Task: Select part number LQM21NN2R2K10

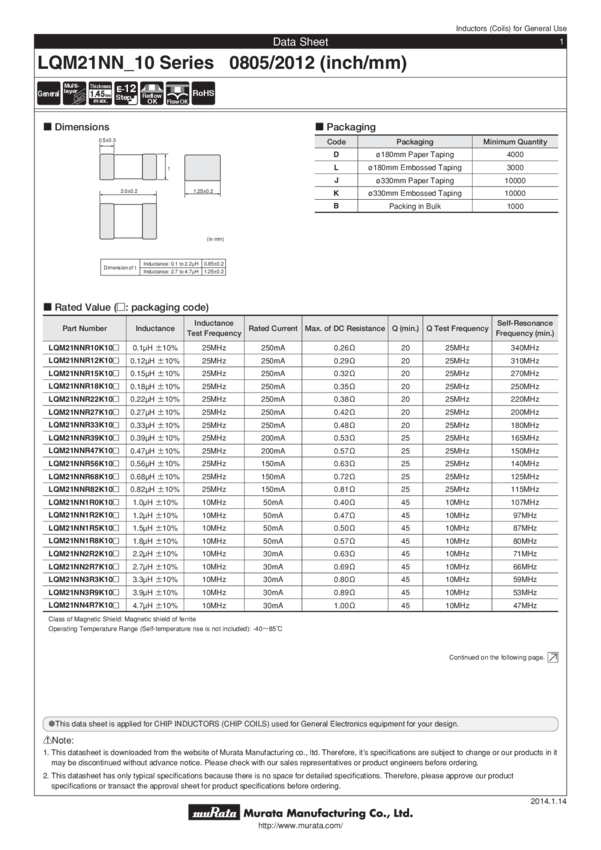Action: (83, 553)
